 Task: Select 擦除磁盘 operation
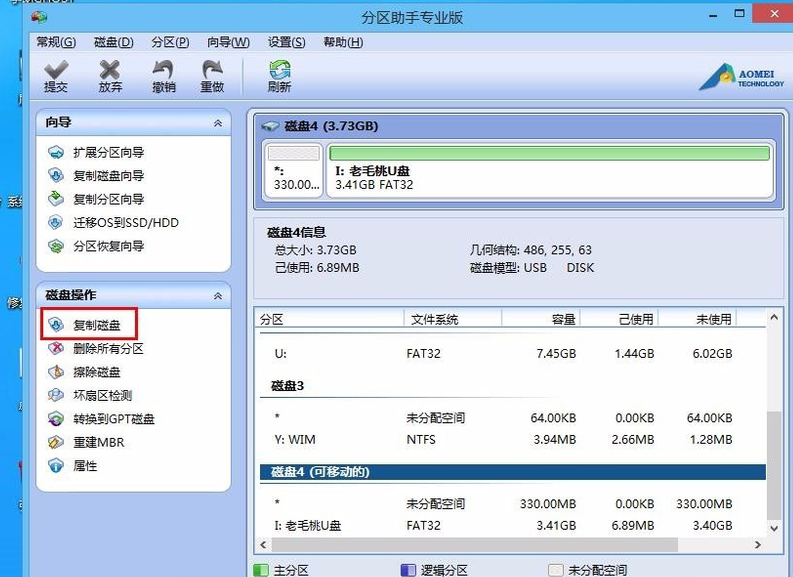pyautogui.click(x=84, y=372)
